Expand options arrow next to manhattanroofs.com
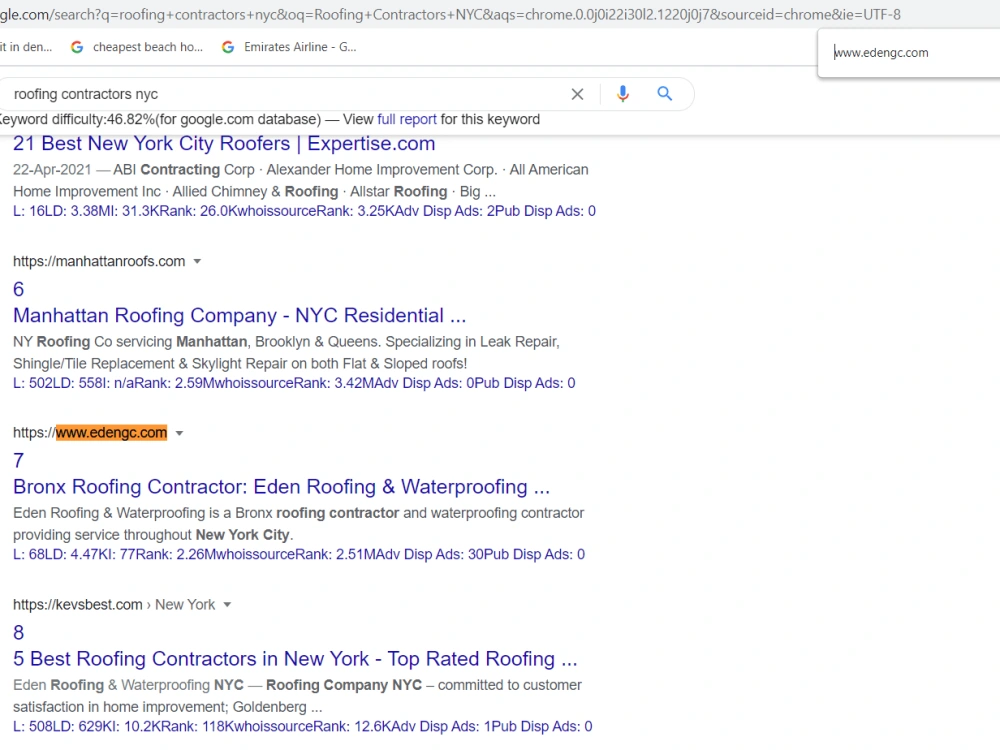Image resolution: width=1000 pixels, height=750 pixels. click(197, 261)
